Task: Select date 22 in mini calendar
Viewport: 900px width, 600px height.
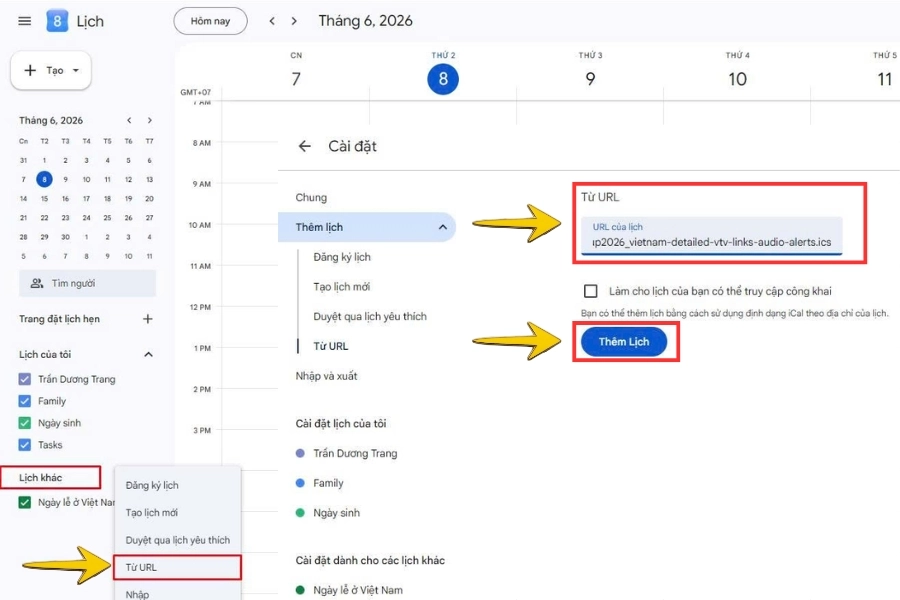Action: tap(44, 218)
